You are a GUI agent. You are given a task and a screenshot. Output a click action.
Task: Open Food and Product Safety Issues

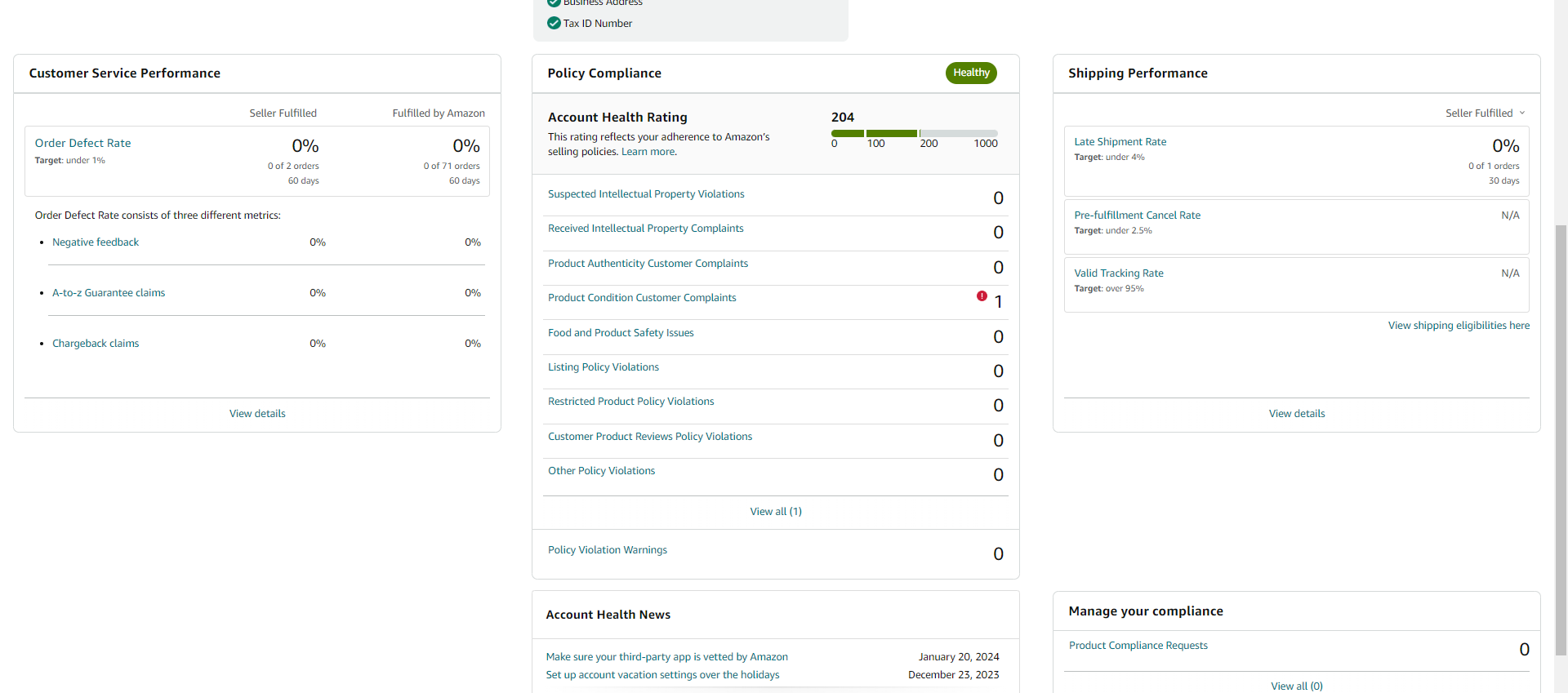pyautogui.click(x=621, y=333)
